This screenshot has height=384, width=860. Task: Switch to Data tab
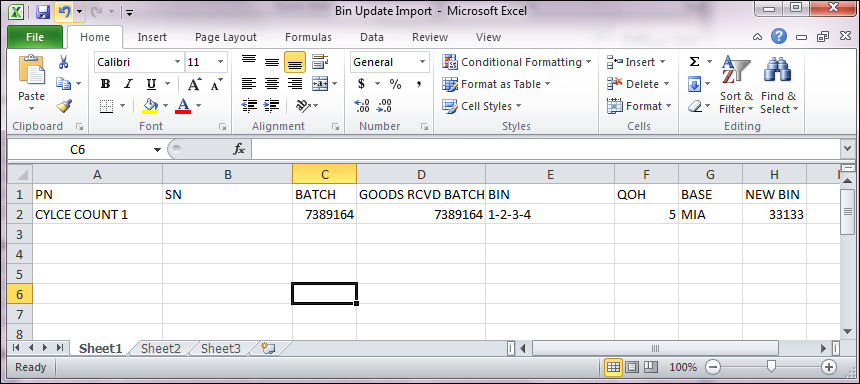372,37
